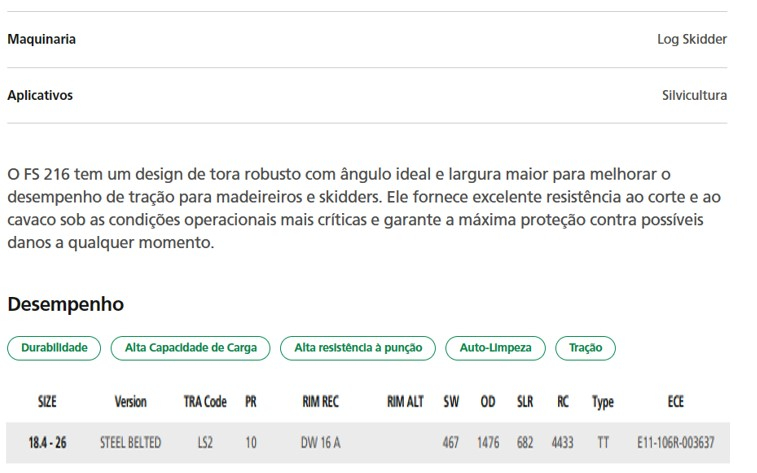Viewport: 757px width, 473px height.
Task: Click the RIM ALT column header
Action: [x=405, y=402]
